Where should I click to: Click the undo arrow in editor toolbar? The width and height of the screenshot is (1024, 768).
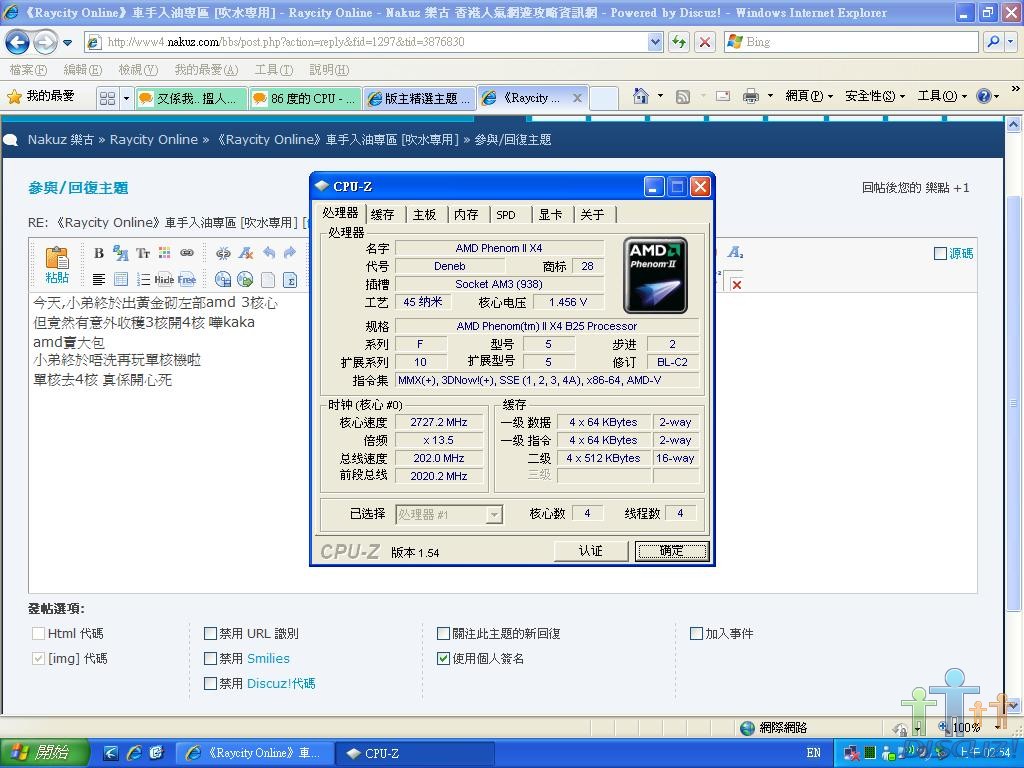[x=268, y=253]
